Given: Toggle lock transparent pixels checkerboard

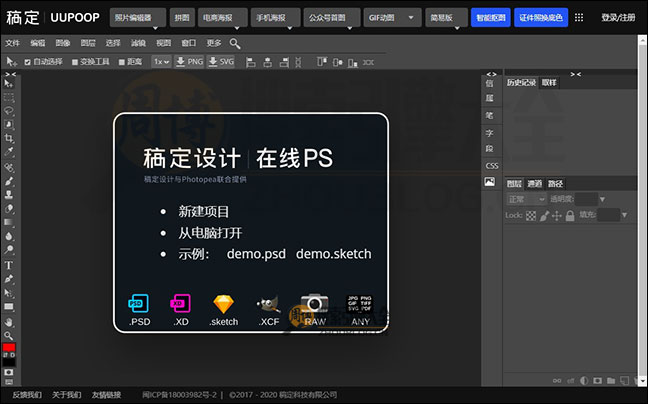Looking at the screenshot, I should [x=531, y=216].
